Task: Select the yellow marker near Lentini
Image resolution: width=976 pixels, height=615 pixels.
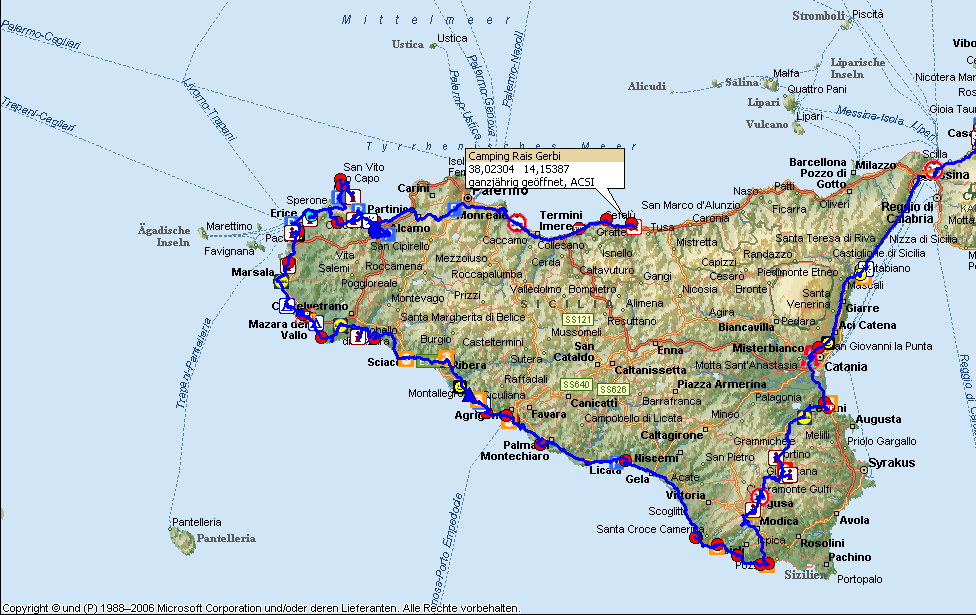Action: click(804, 418)
